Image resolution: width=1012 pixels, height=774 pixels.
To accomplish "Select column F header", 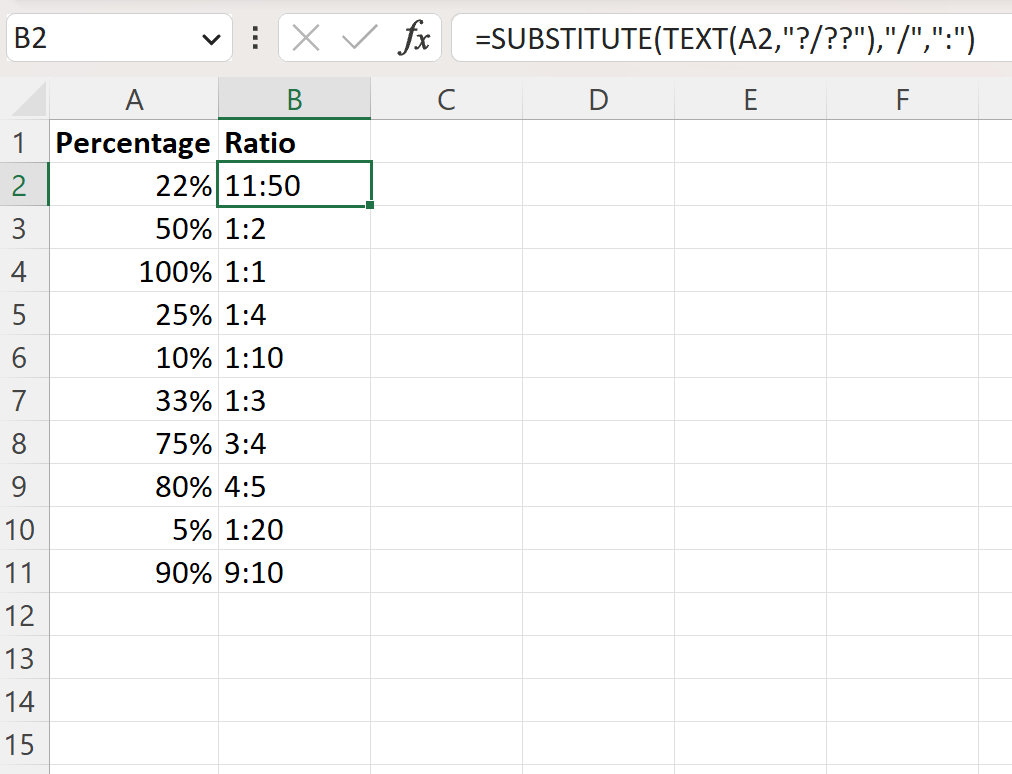I will [901, 99].
